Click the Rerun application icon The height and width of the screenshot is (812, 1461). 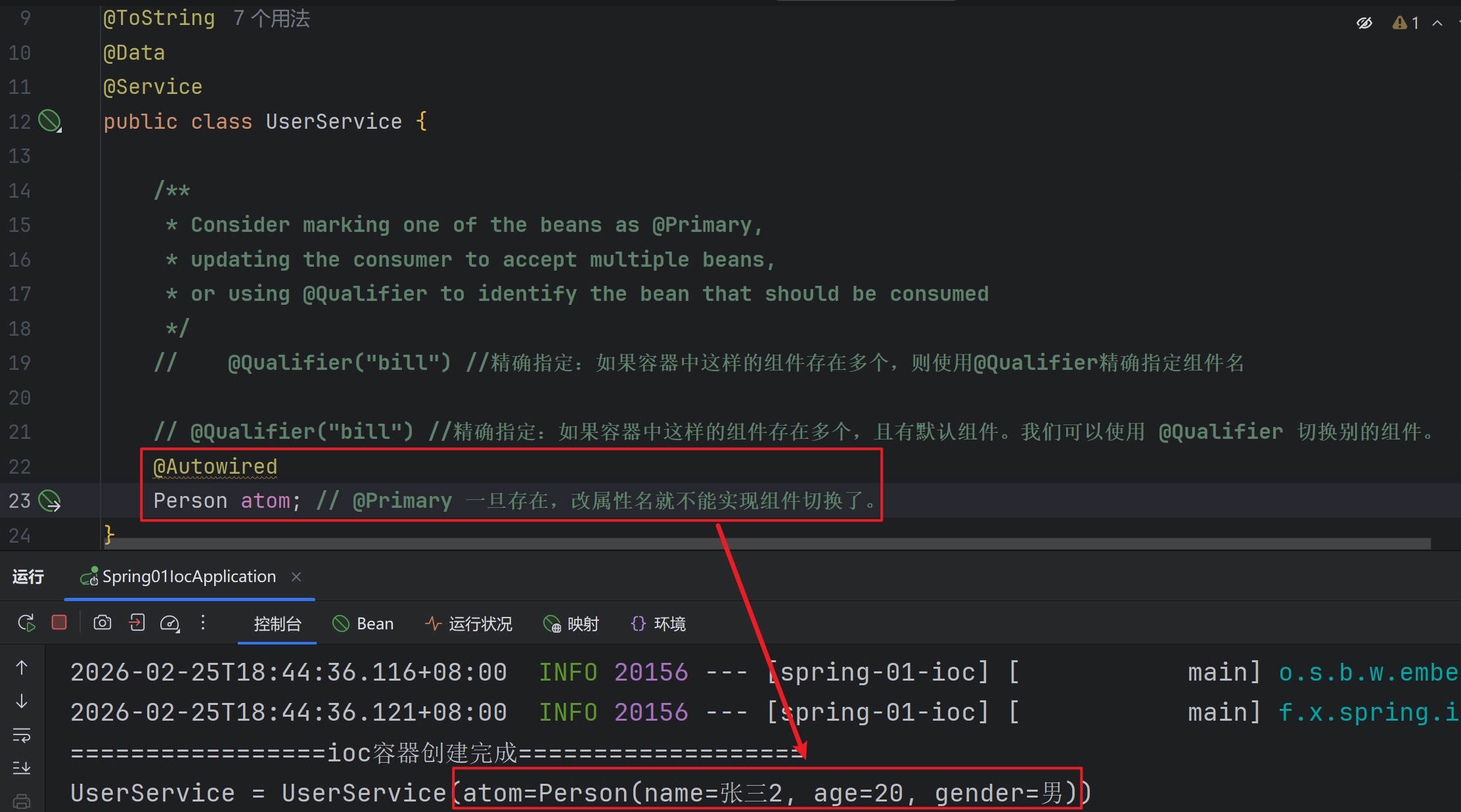(26, 623)
